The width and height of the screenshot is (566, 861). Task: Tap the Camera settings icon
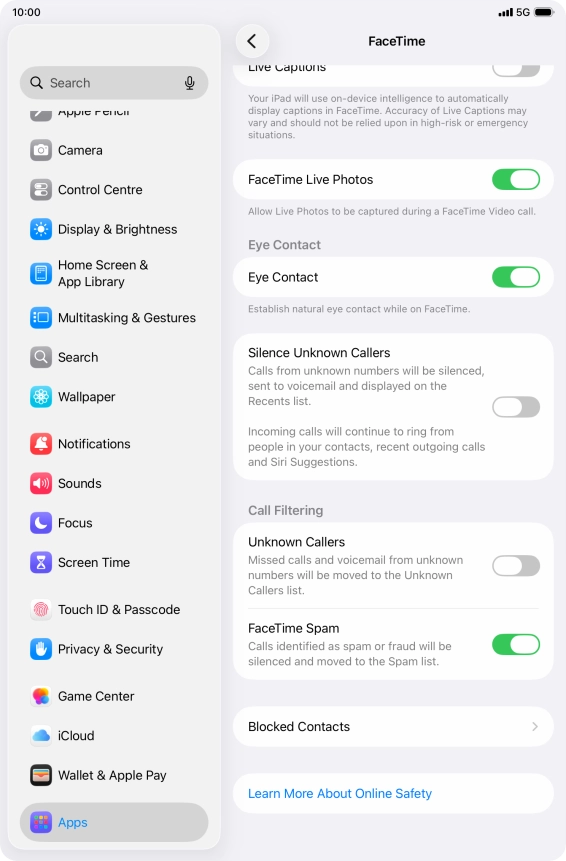coord(41,150)
